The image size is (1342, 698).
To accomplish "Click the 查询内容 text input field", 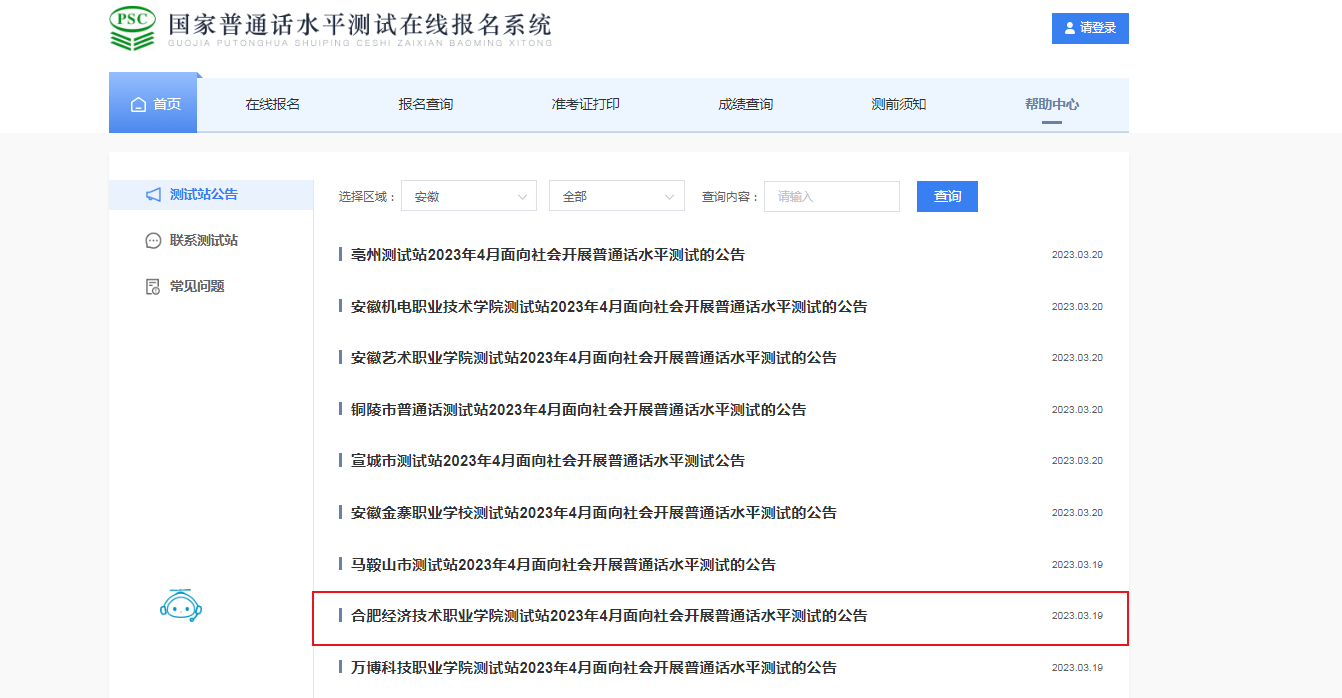I will 831,197.
